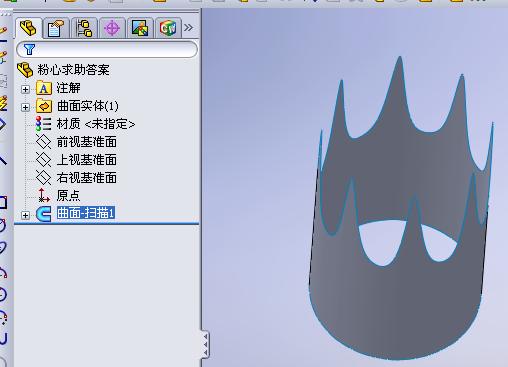The width and height of the screenshot is (508, 367).
Task: Click the filter funnel icon
Action: coord(29,49)
